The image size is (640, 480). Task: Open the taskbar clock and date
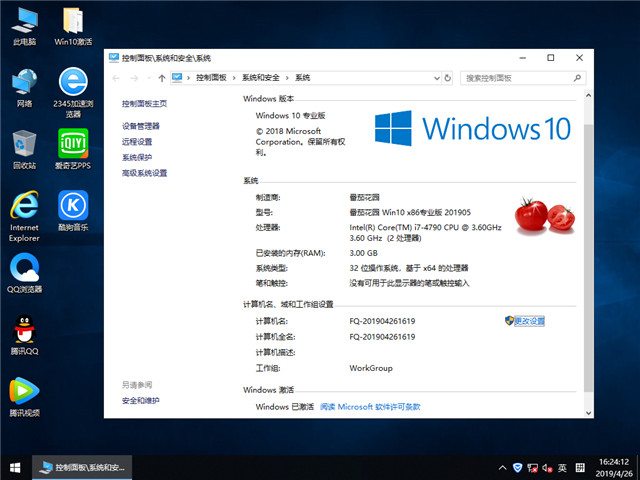point(614,468)
